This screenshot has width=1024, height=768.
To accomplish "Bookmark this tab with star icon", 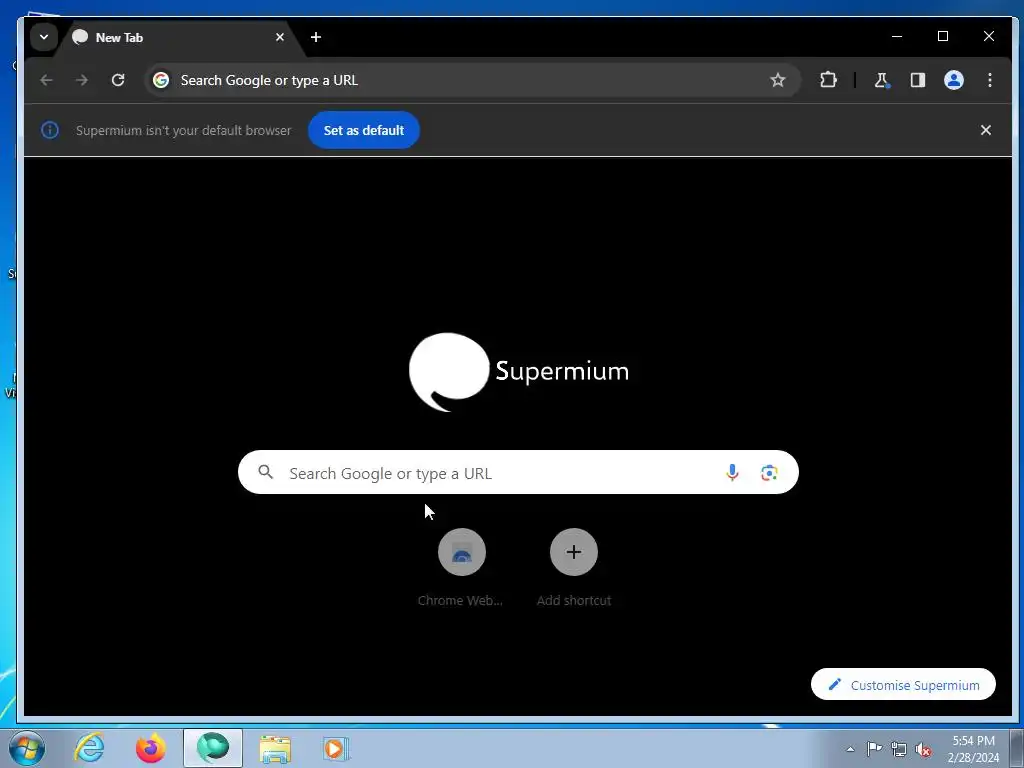I will coord(777,80).
